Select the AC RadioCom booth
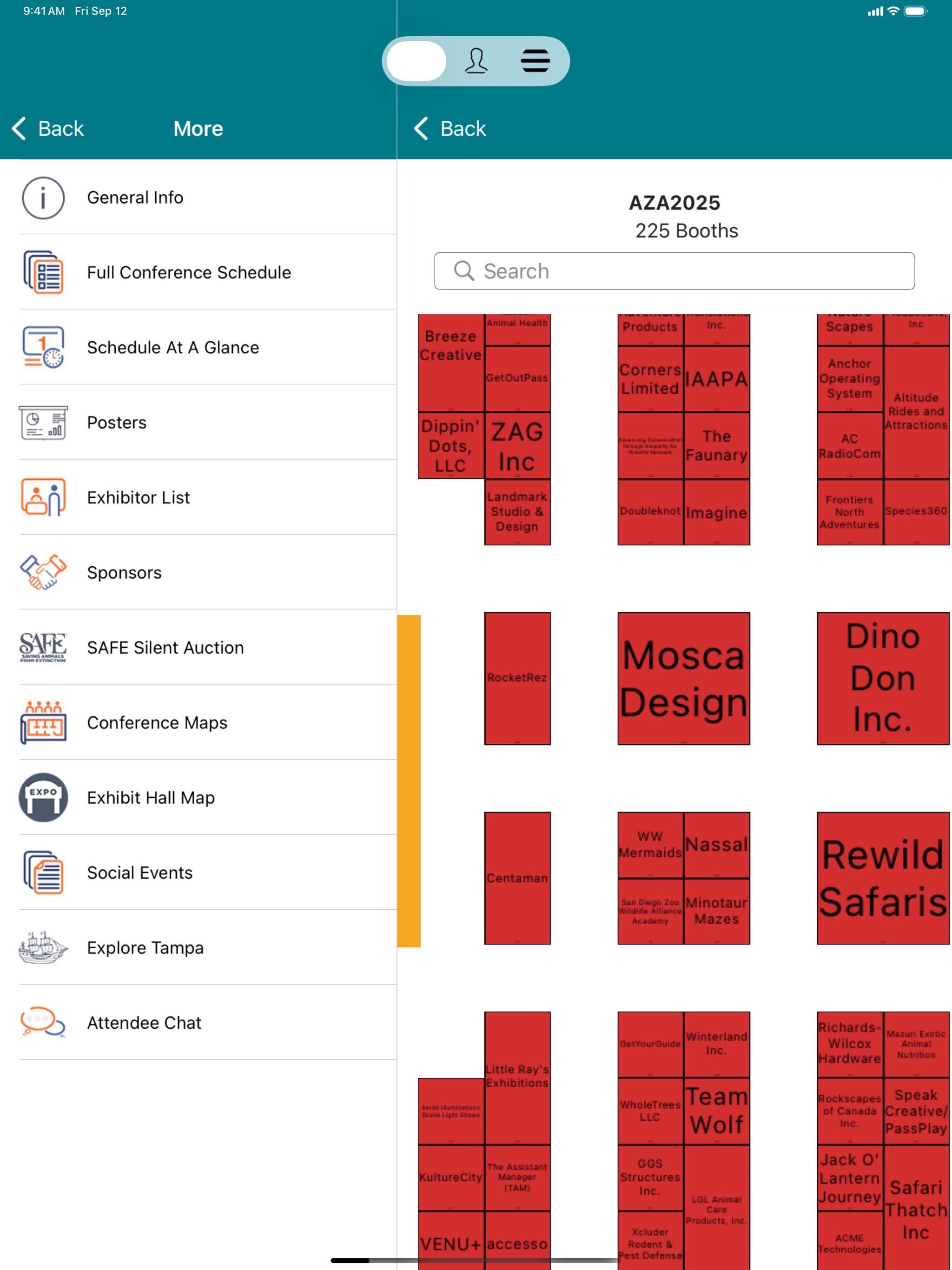Image resolution: width=952 pixels, height=1270 pixels. (850, 446)
